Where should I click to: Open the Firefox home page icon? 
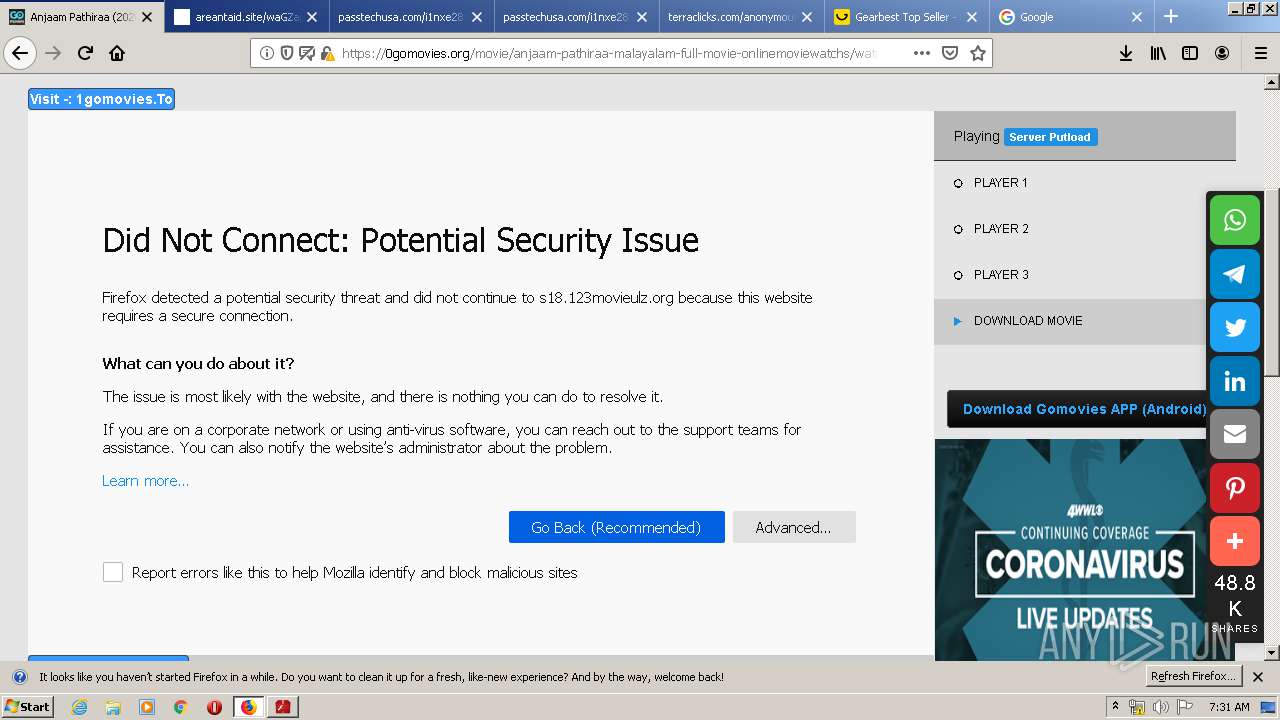[117, 53]
